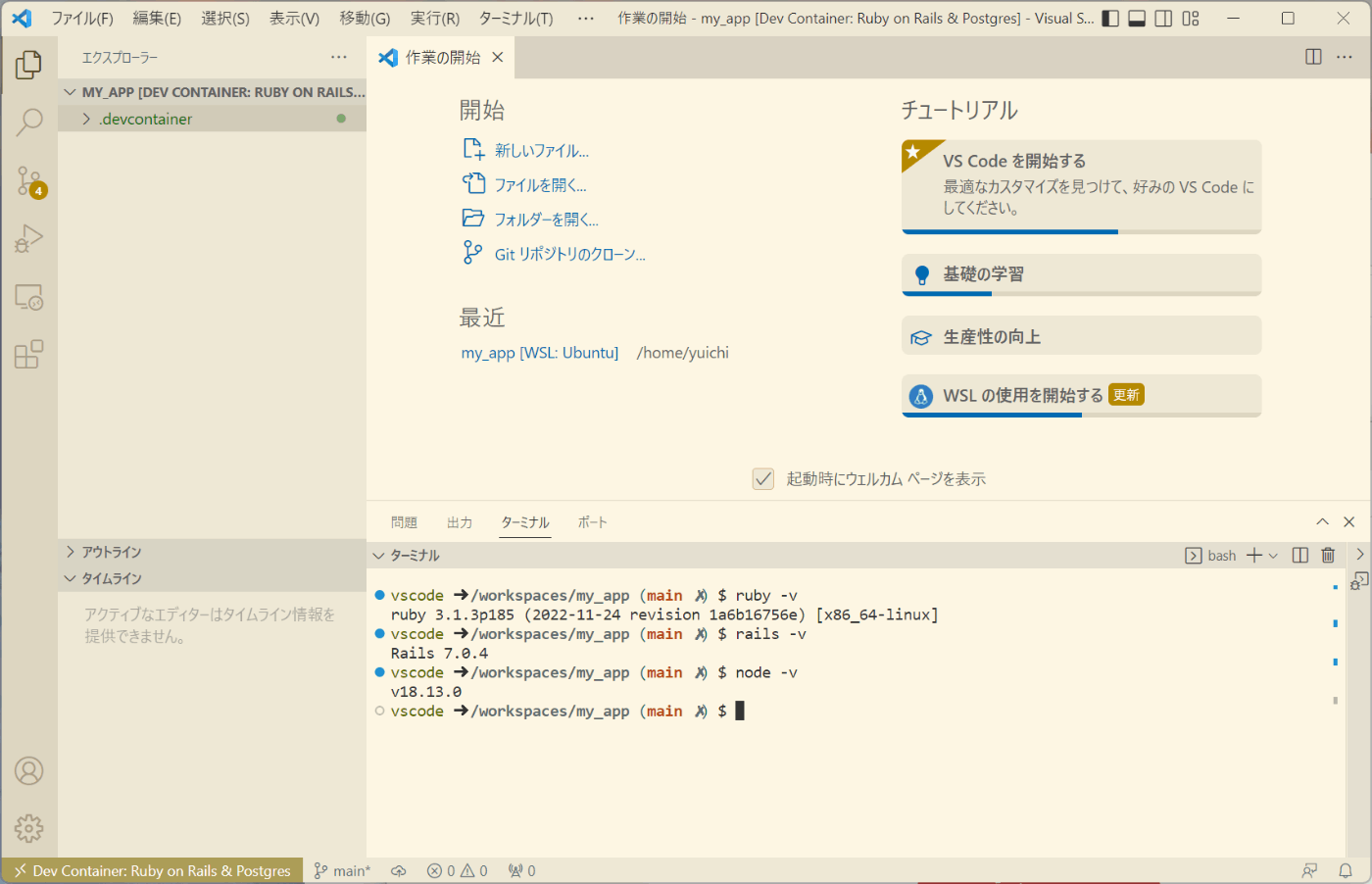Show more menus via title bar ellipsis
1372x884 pixels.
coord(586,19)
